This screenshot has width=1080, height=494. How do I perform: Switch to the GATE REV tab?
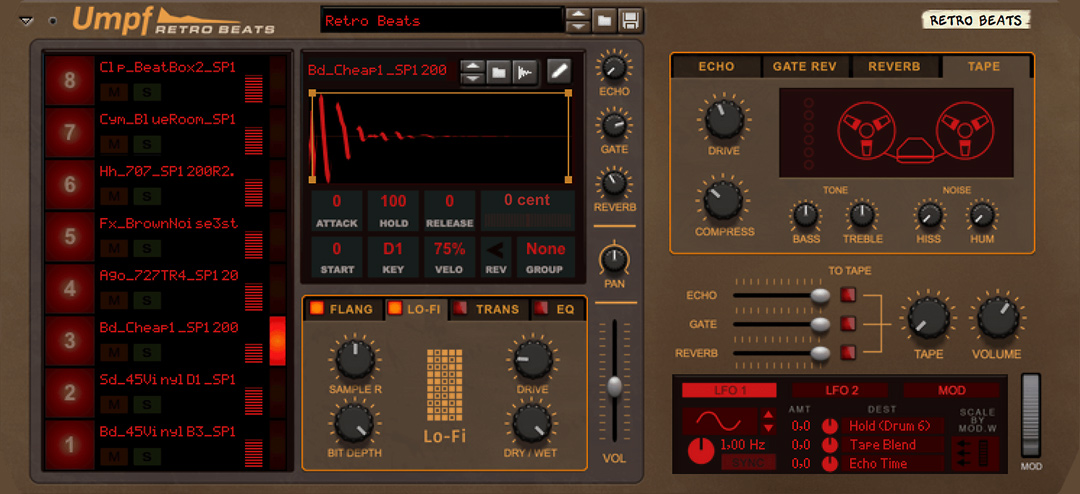pos(804,67)
